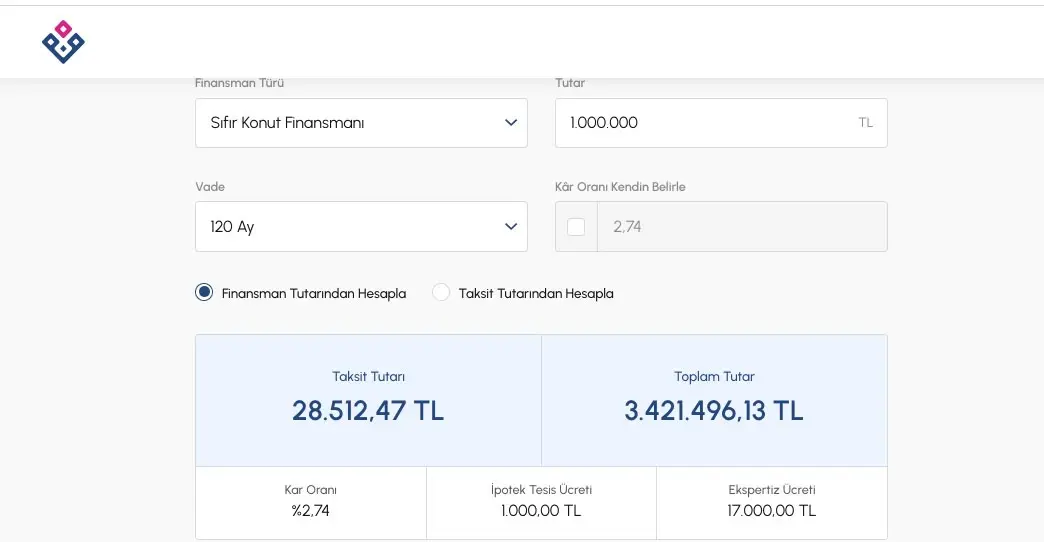Enable the Kâr Oranı Kendin Belirle checkbox

pos(576,227)
